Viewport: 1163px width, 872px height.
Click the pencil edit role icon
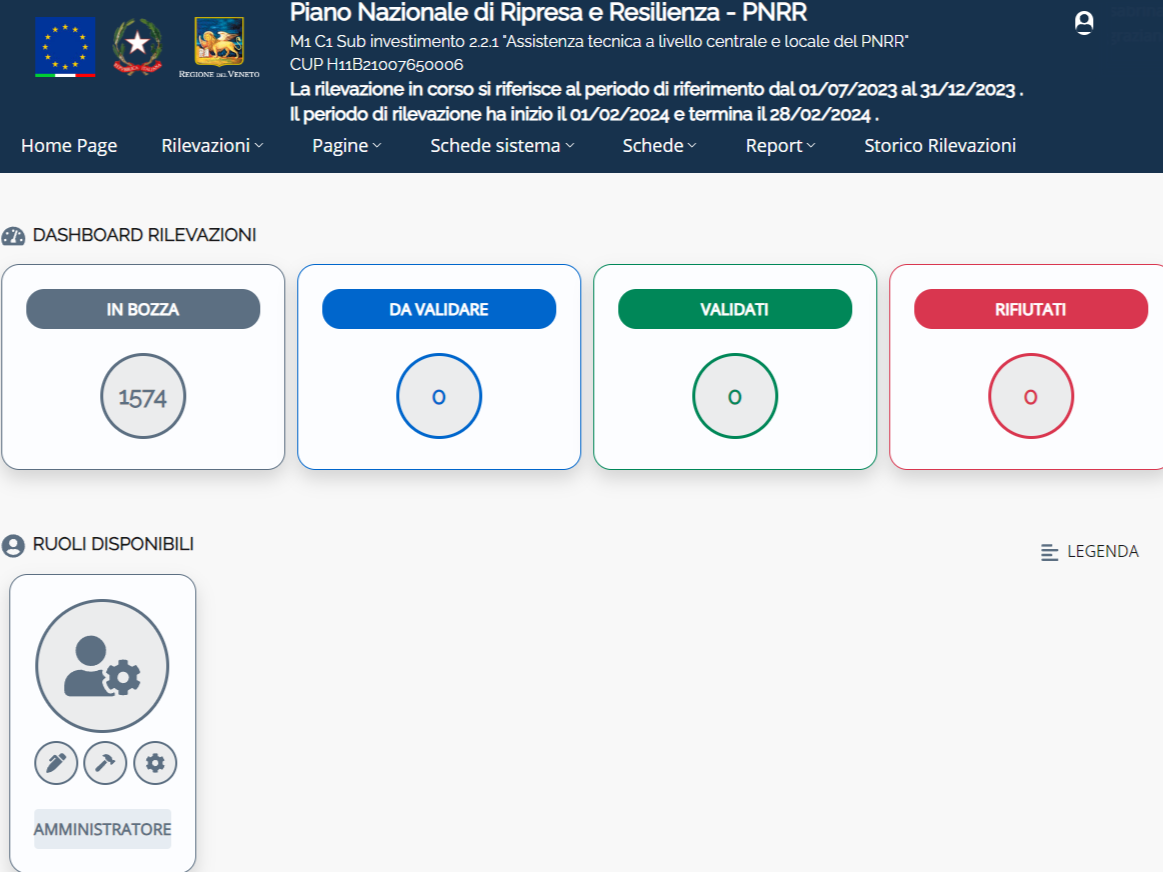click(x=56, y=763)
